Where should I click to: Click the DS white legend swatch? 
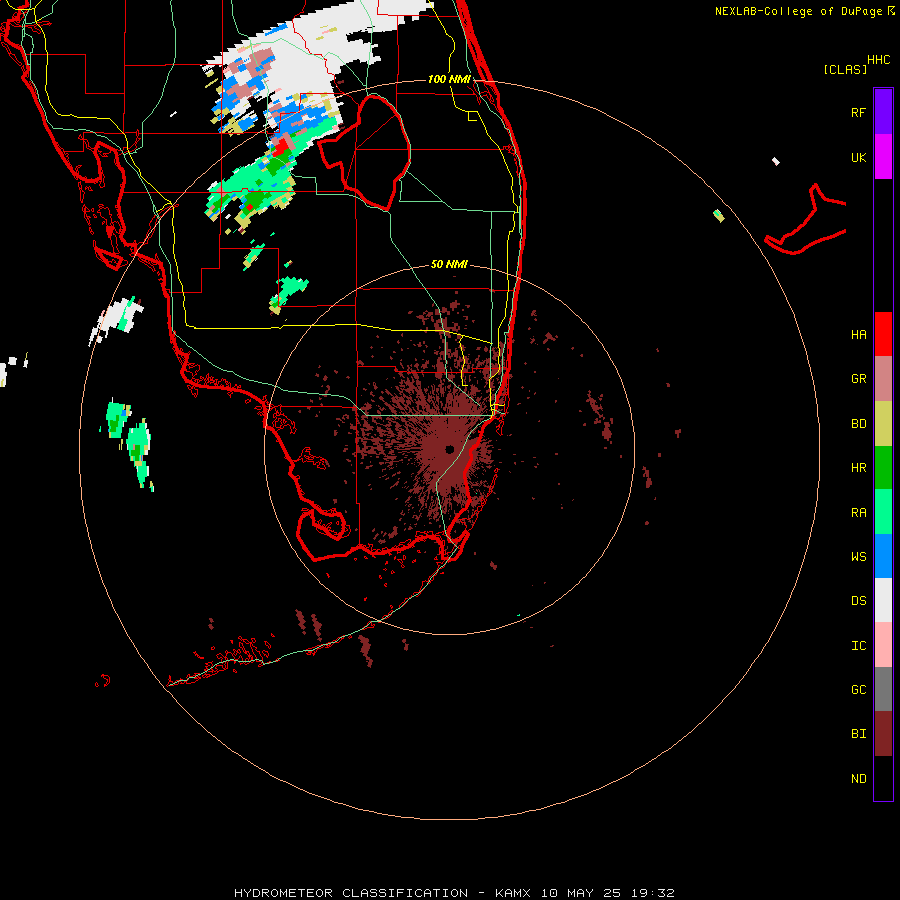pyautogui.click(x=883, y=600)
